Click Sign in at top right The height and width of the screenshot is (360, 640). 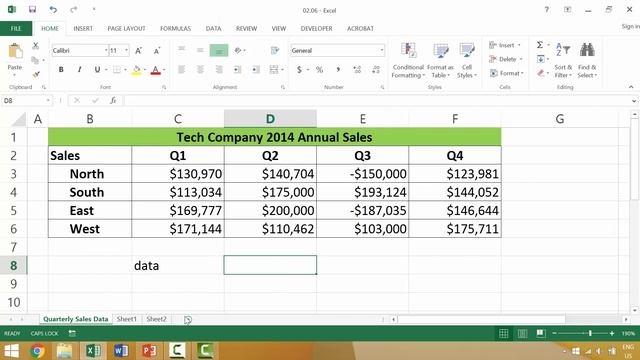coord(631,26)
